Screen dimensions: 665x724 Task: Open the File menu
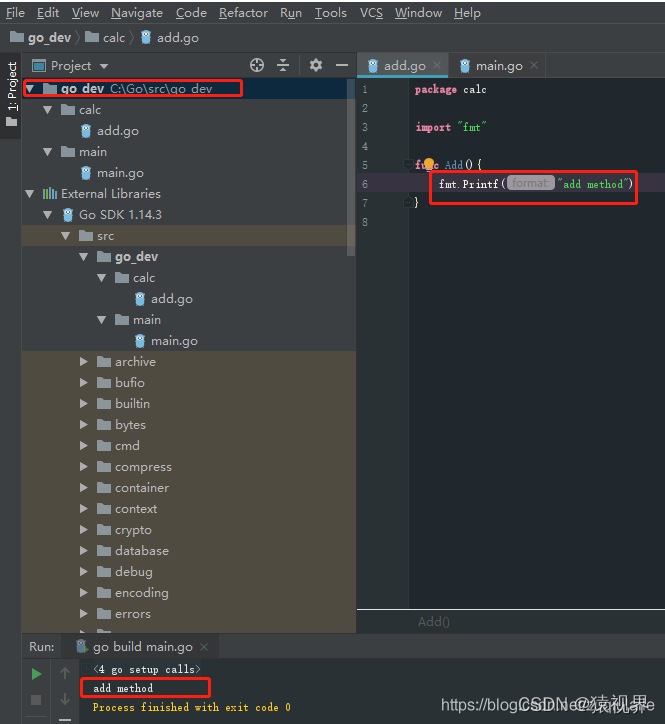[15, 12]
